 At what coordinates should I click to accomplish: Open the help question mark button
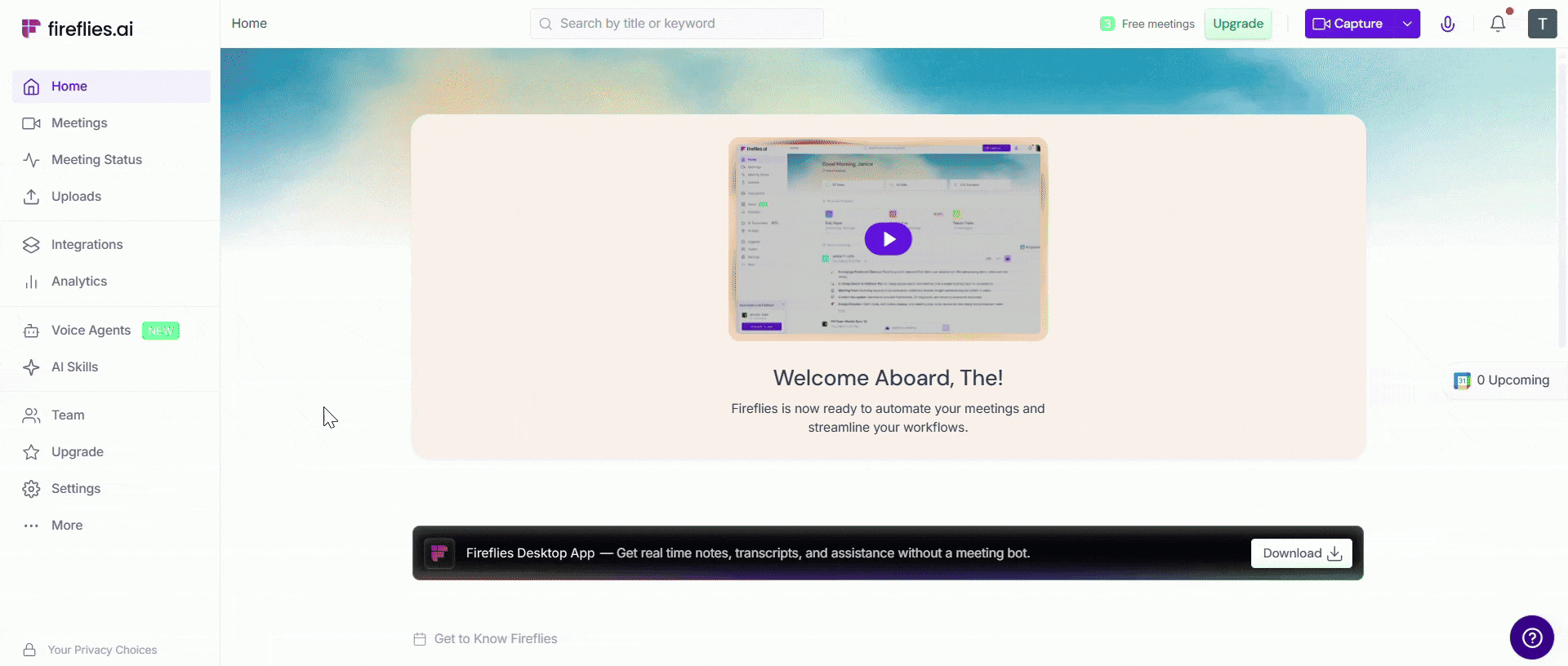[x=1532, y=637]
